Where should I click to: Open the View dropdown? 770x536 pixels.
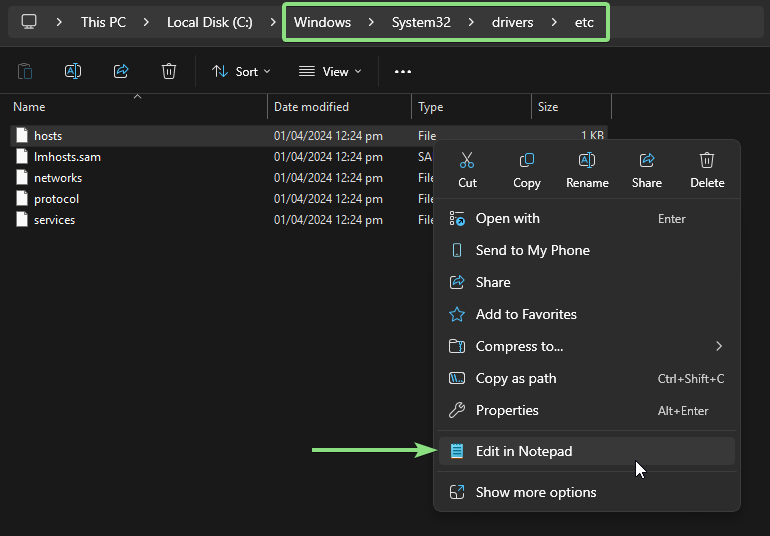[330, 71]
